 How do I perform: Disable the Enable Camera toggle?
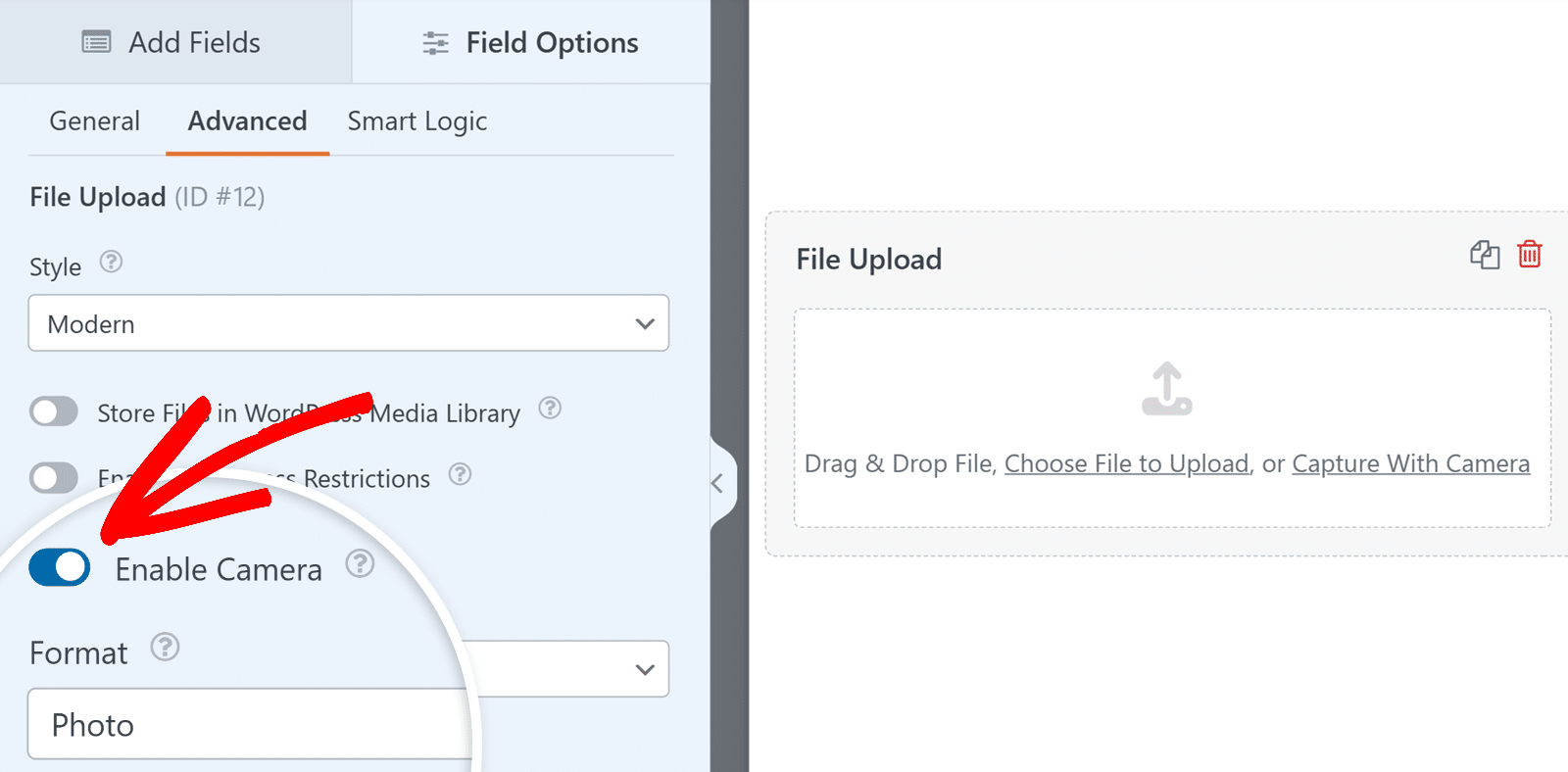tap(59, 567)
